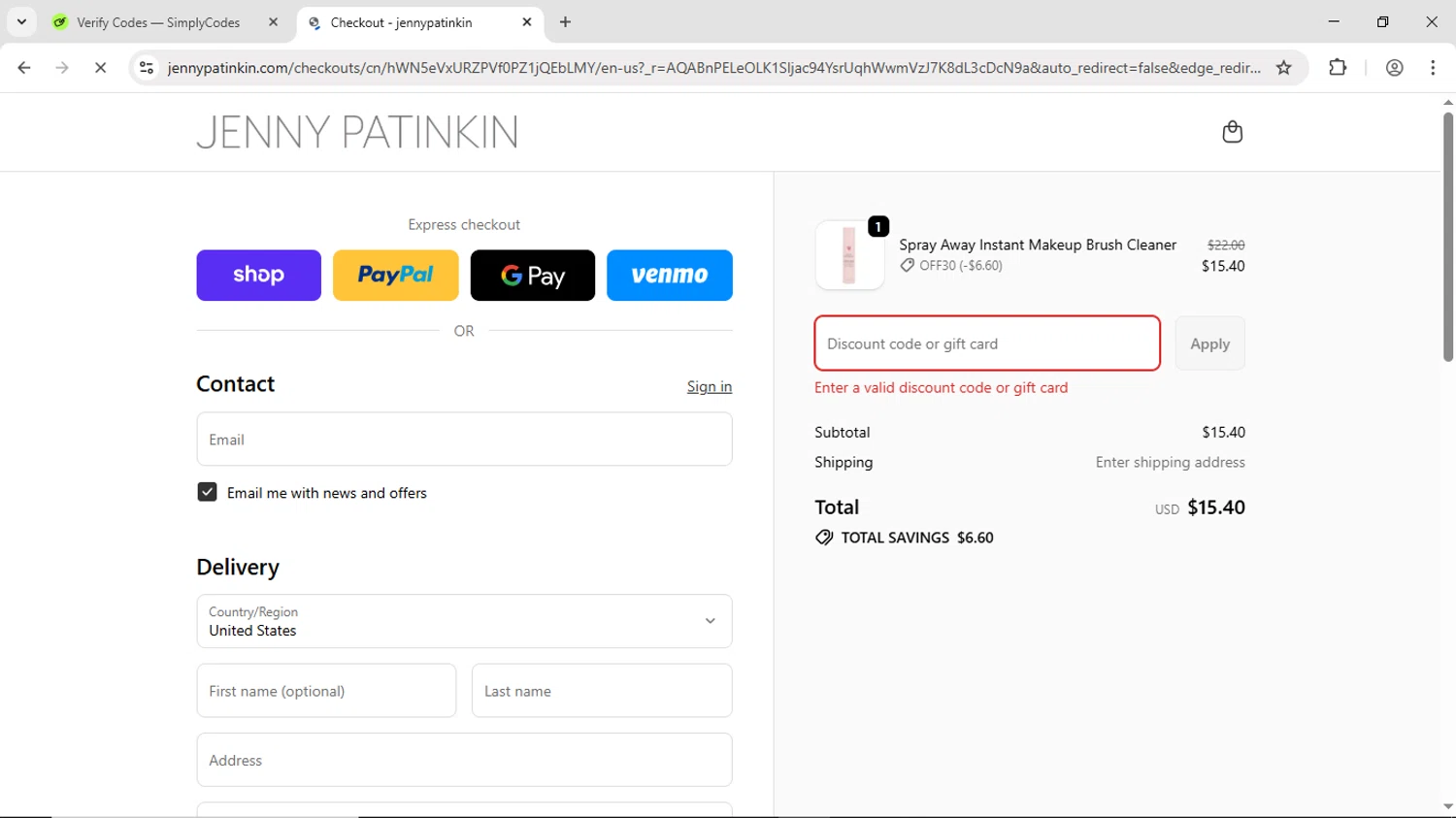
Task: Open the tab search dropdown arrow
Action: pos(21,22)
